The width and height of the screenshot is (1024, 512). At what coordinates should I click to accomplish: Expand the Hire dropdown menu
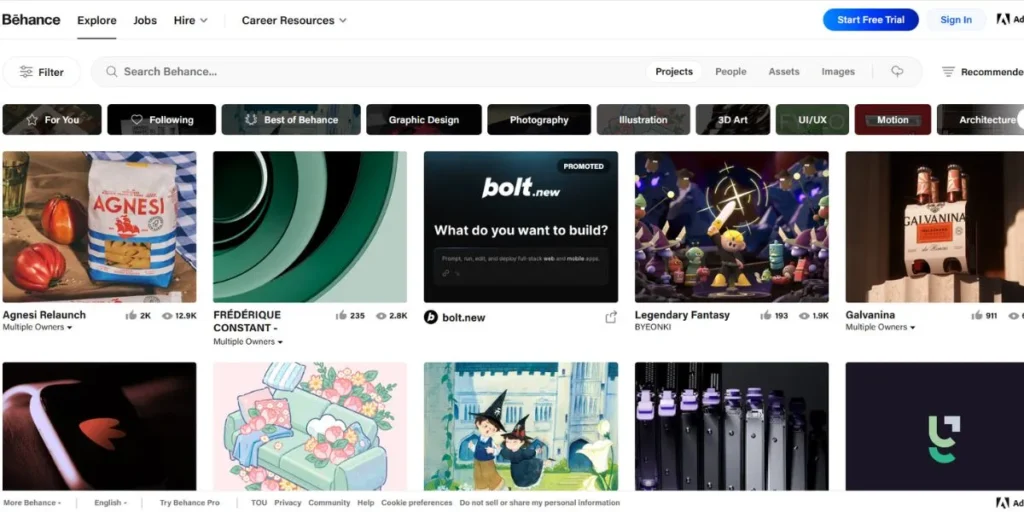click(190, 20)
